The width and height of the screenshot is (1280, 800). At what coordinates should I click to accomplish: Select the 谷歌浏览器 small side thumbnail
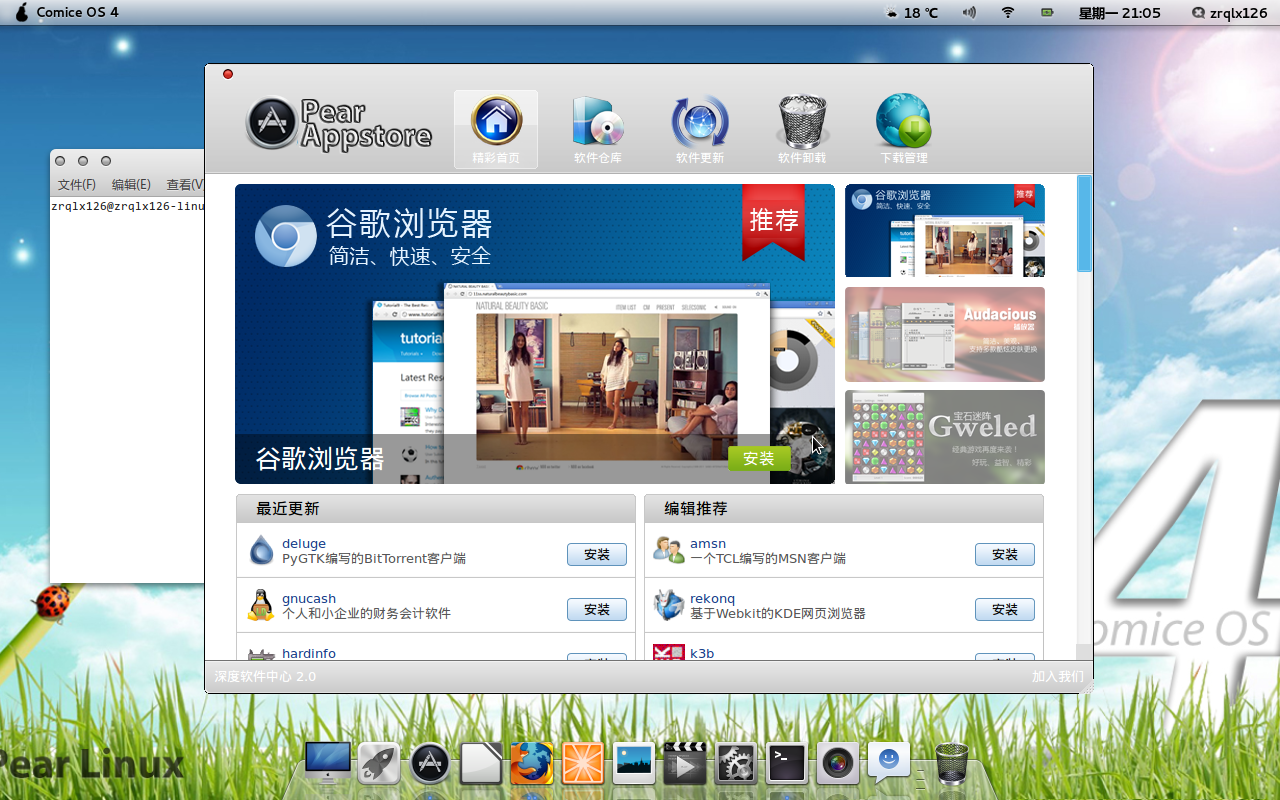(x=945, y=231)
